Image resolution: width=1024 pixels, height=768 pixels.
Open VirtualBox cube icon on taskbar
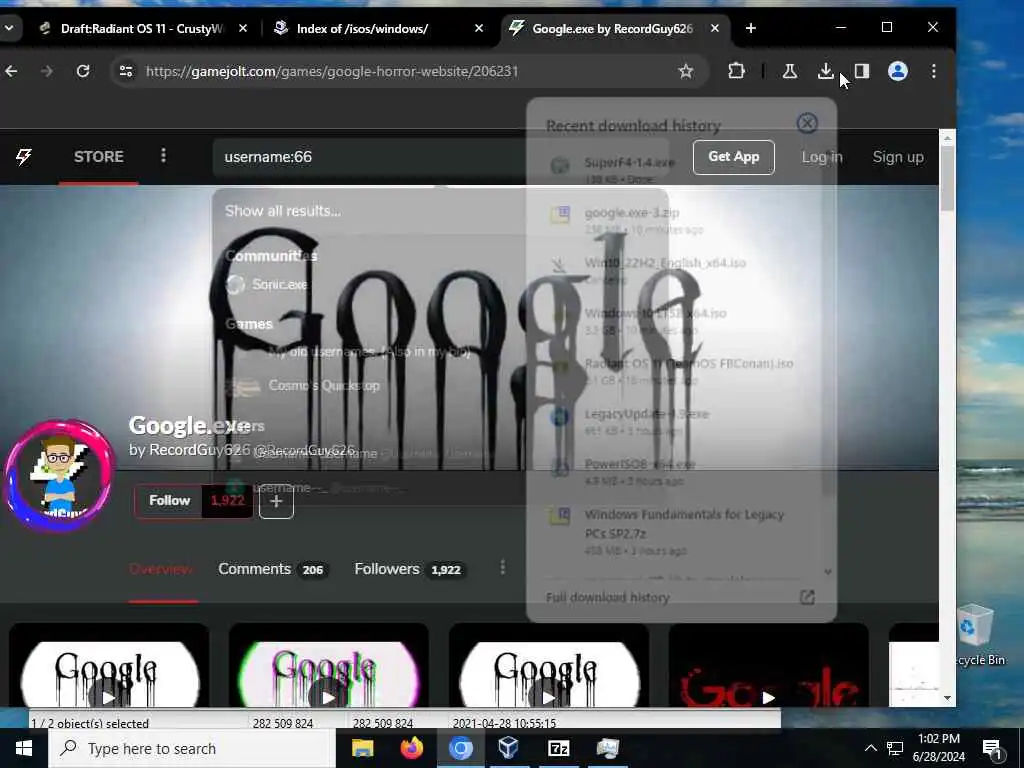509,748
